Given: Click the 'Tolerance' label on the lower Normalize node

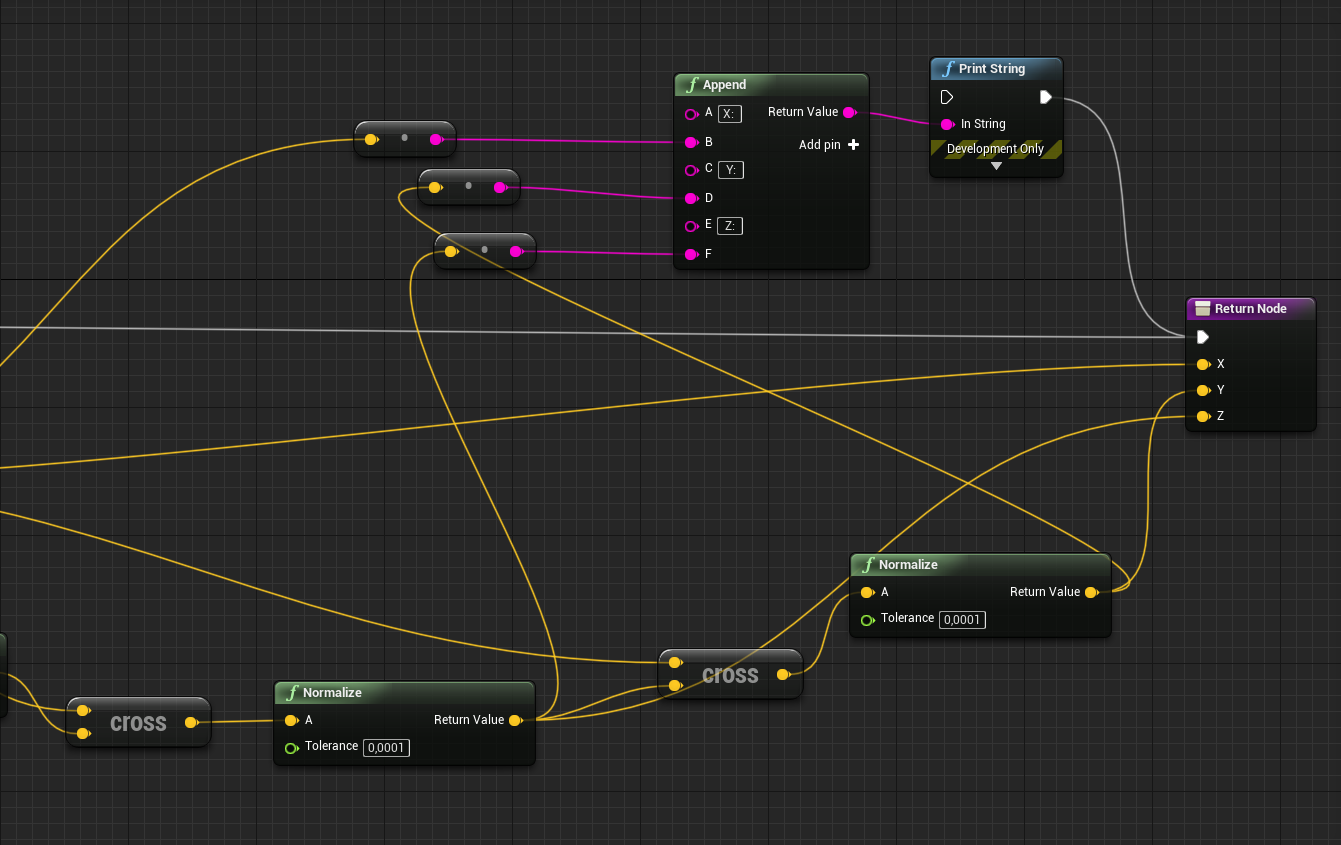Looking at the screenshot, I should pyautogui.click(x=331, y=747).
